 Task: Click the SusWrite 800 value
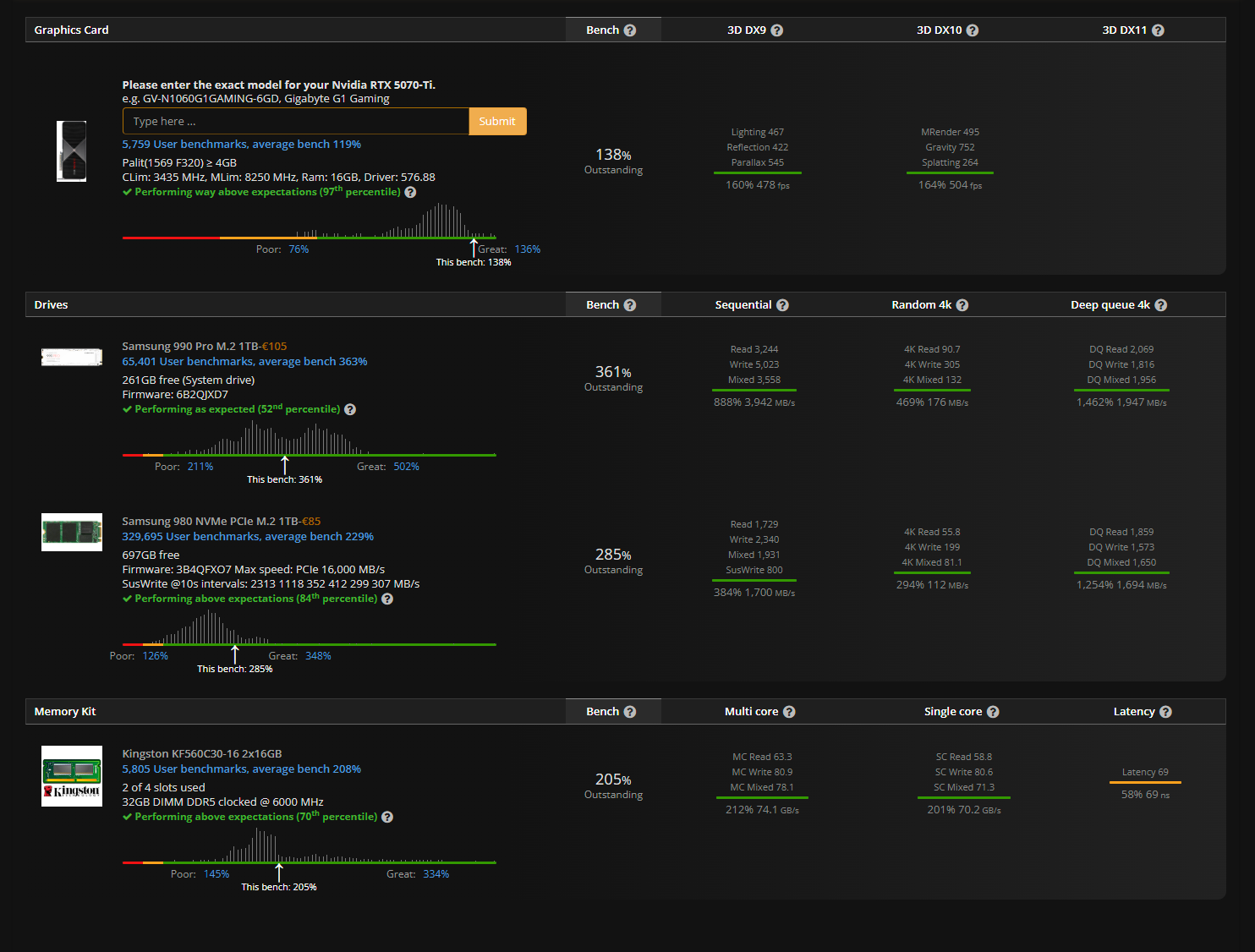754,571
